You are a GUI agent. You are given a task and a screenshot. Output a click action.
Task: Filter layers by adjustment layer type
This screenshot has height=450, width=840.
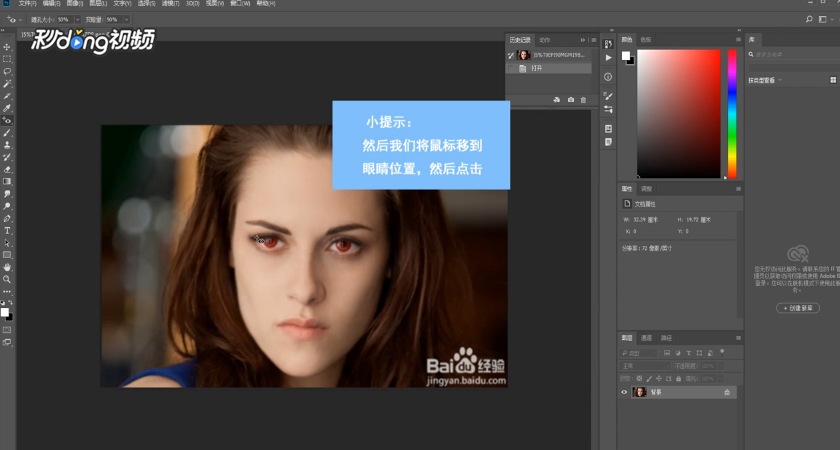(678, 353)
